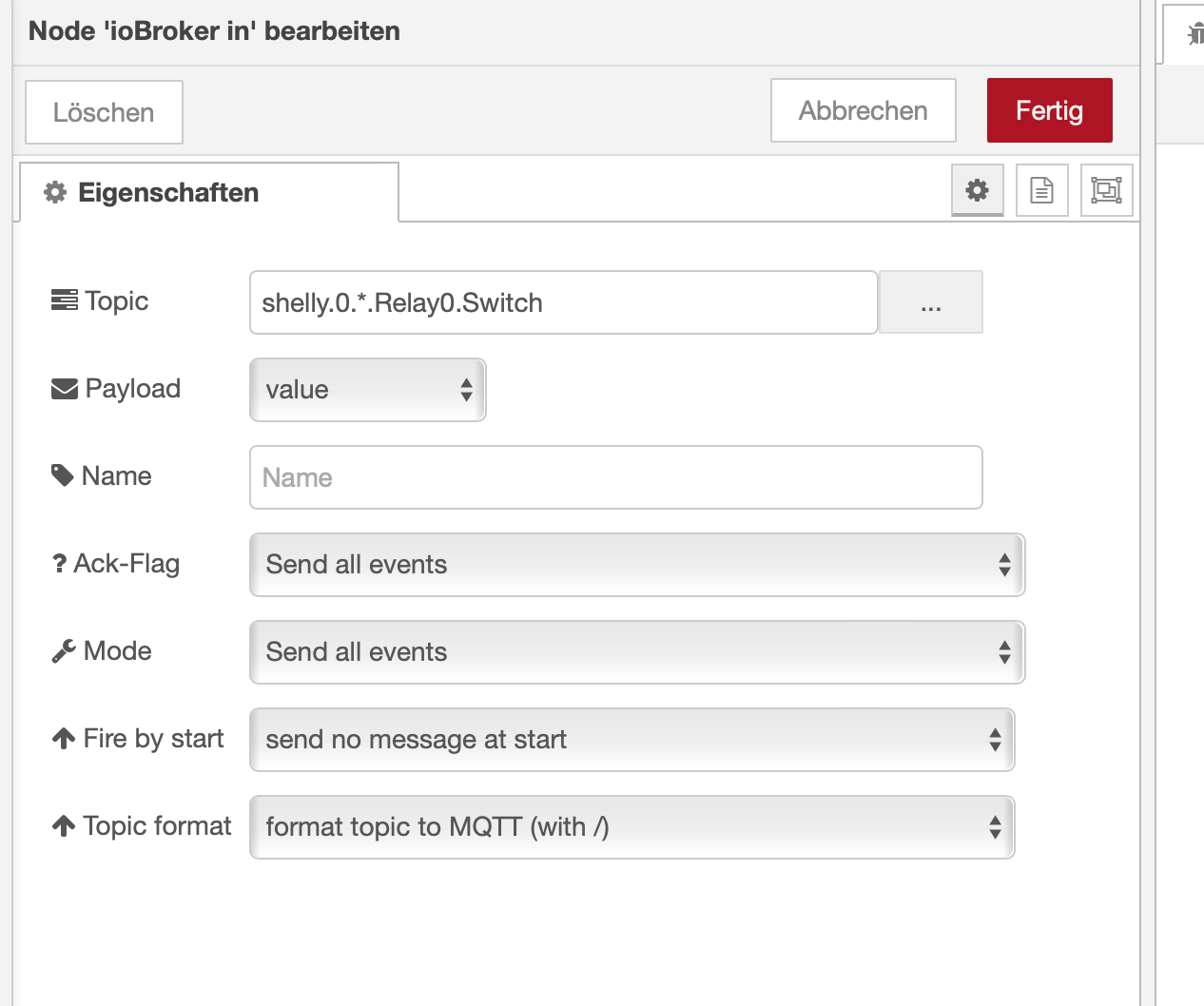Click the Mode wrench icon
This screenshot has width=1204, height=1006.
tap(64, 651)
